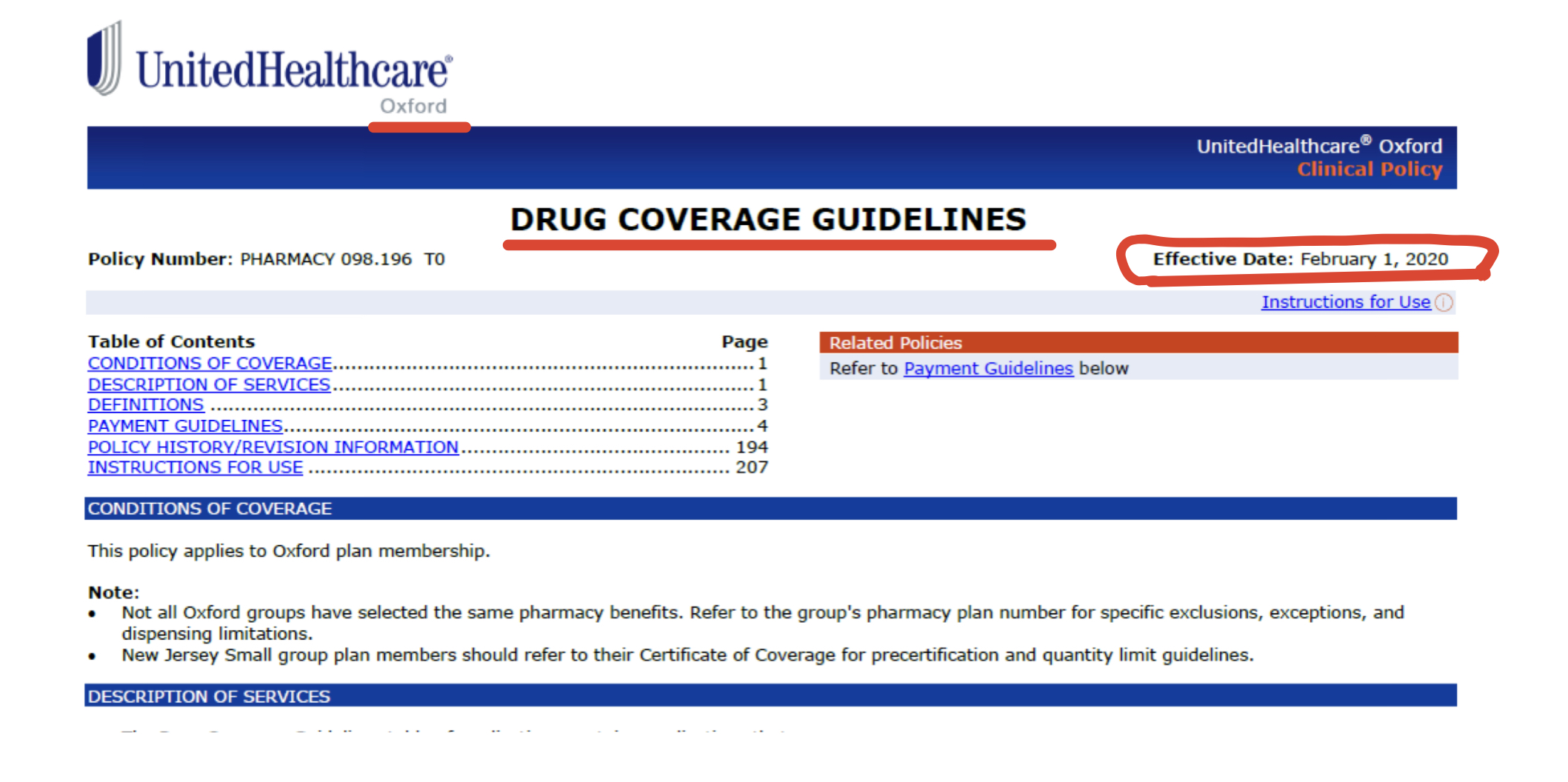Click the blue DESCRIPTION OF SERVICES section bar
The image size is (1568, 782).
(x=770, y=696)
